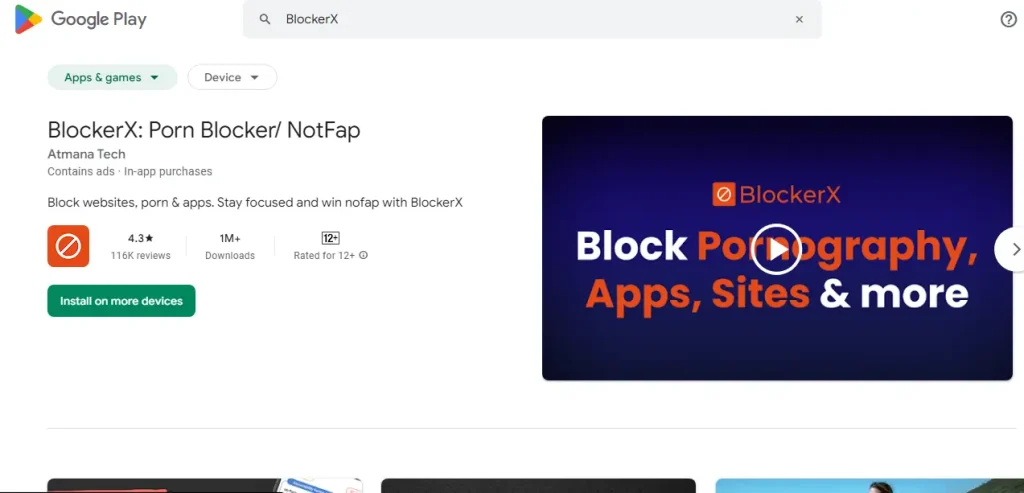
Task: Click the next arrow beside the video
Action: (1015, 249)
